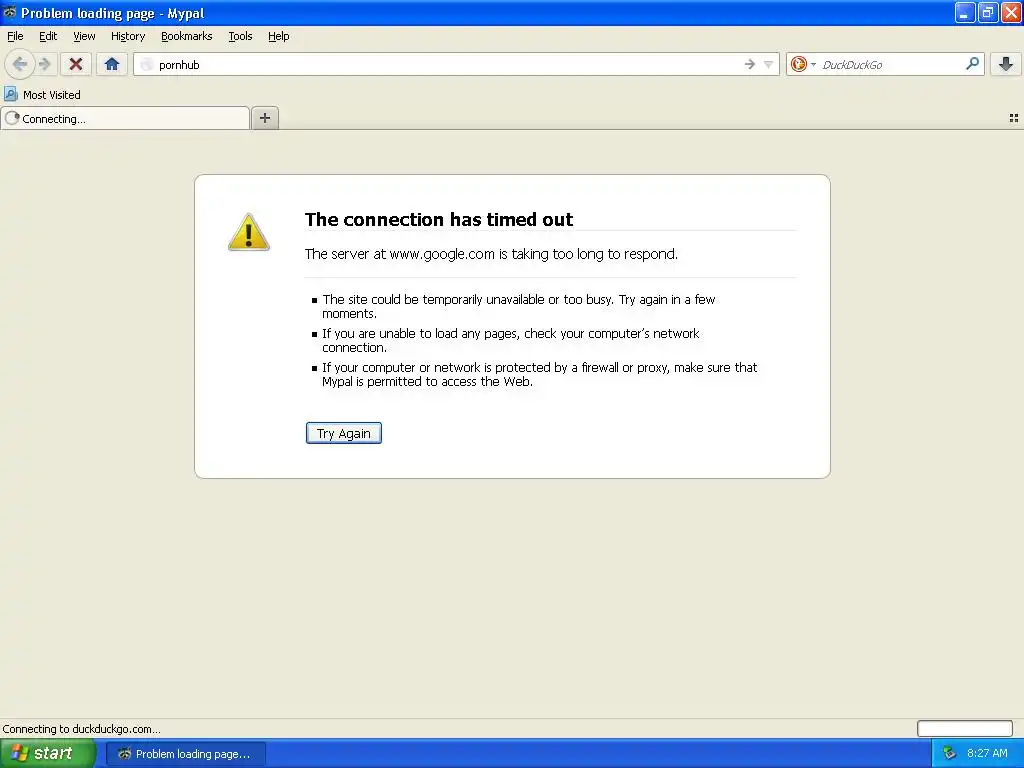Click 'Connecting to duckduckgo.com...' status text
Image resolution: width=1024 pixels, height=768 pixels.
pyautogui.click(x=82, y=729)
